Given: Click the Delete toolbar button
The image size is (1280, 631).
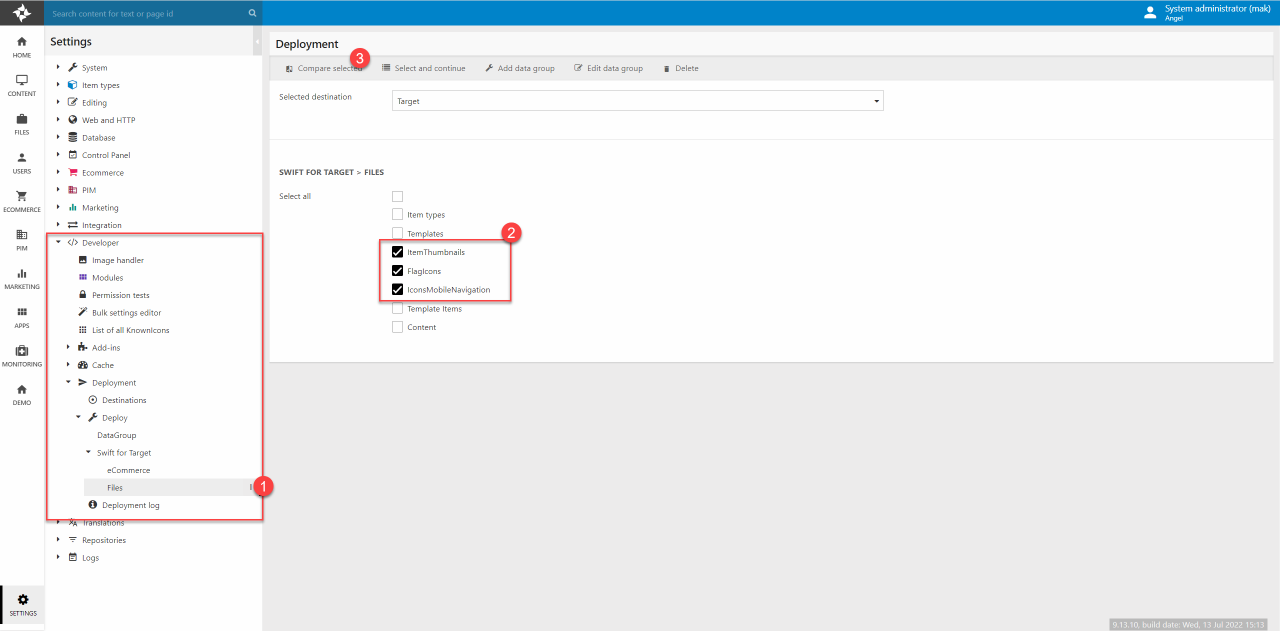Looking at the screenshot, I should coord(681,68).
